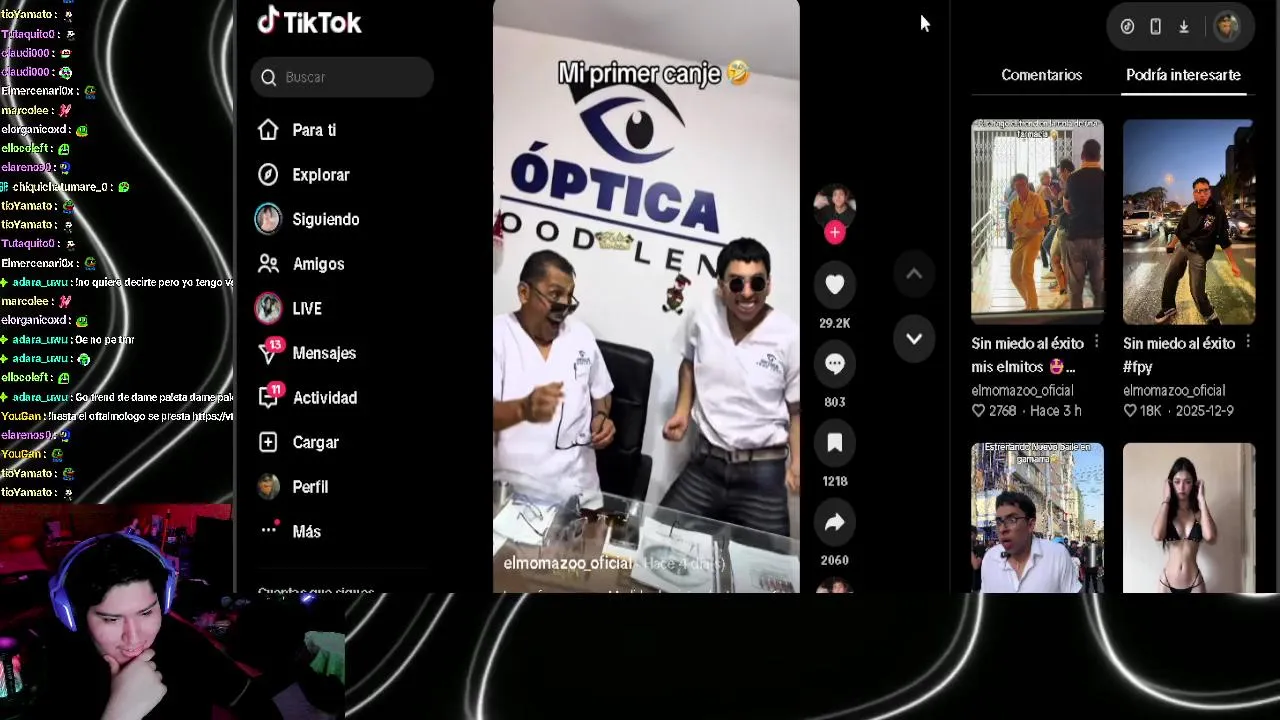Screen dimensions: 1280x720
Task: Save video with bookmark icon
Action: 835,443
